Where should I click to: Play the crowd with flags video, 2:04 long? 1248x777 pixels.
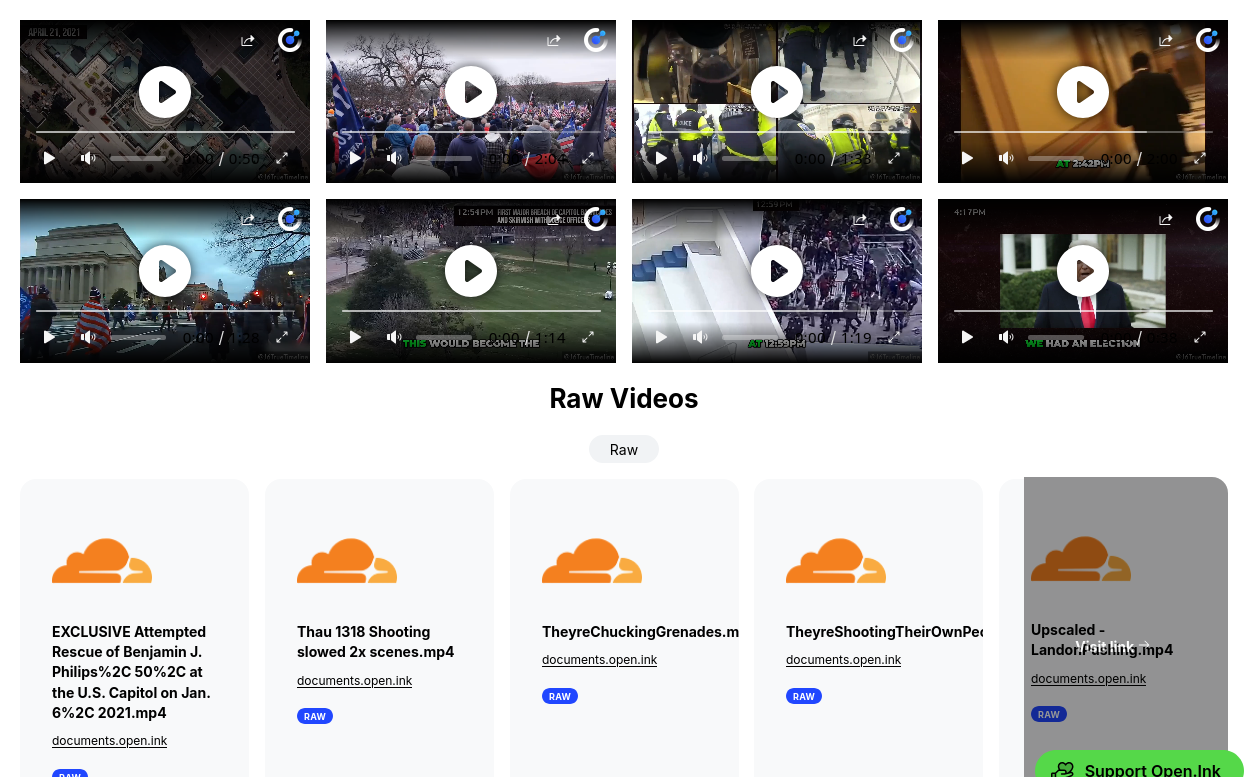pyautogui.click(x=471, y=92)
